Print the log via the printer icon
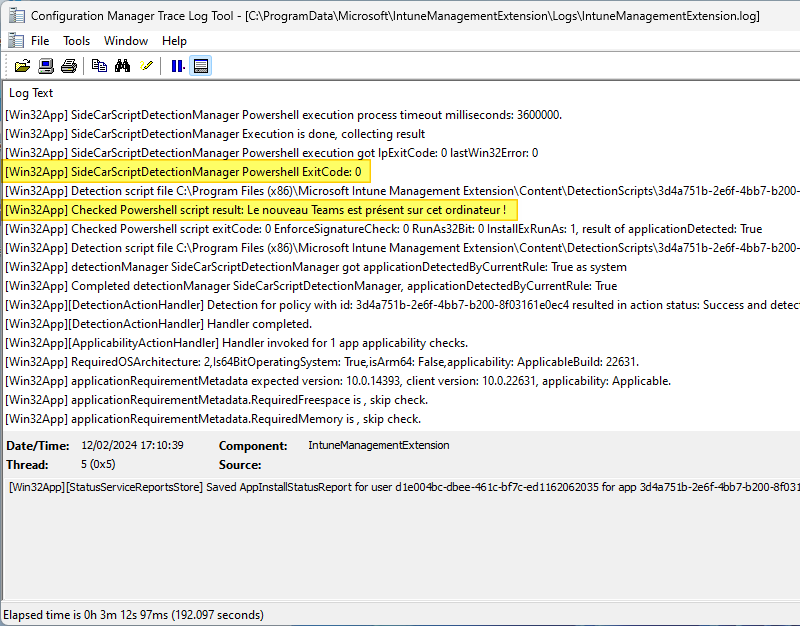The height and width of the screenshot is (626, 800). pos(69,66)
